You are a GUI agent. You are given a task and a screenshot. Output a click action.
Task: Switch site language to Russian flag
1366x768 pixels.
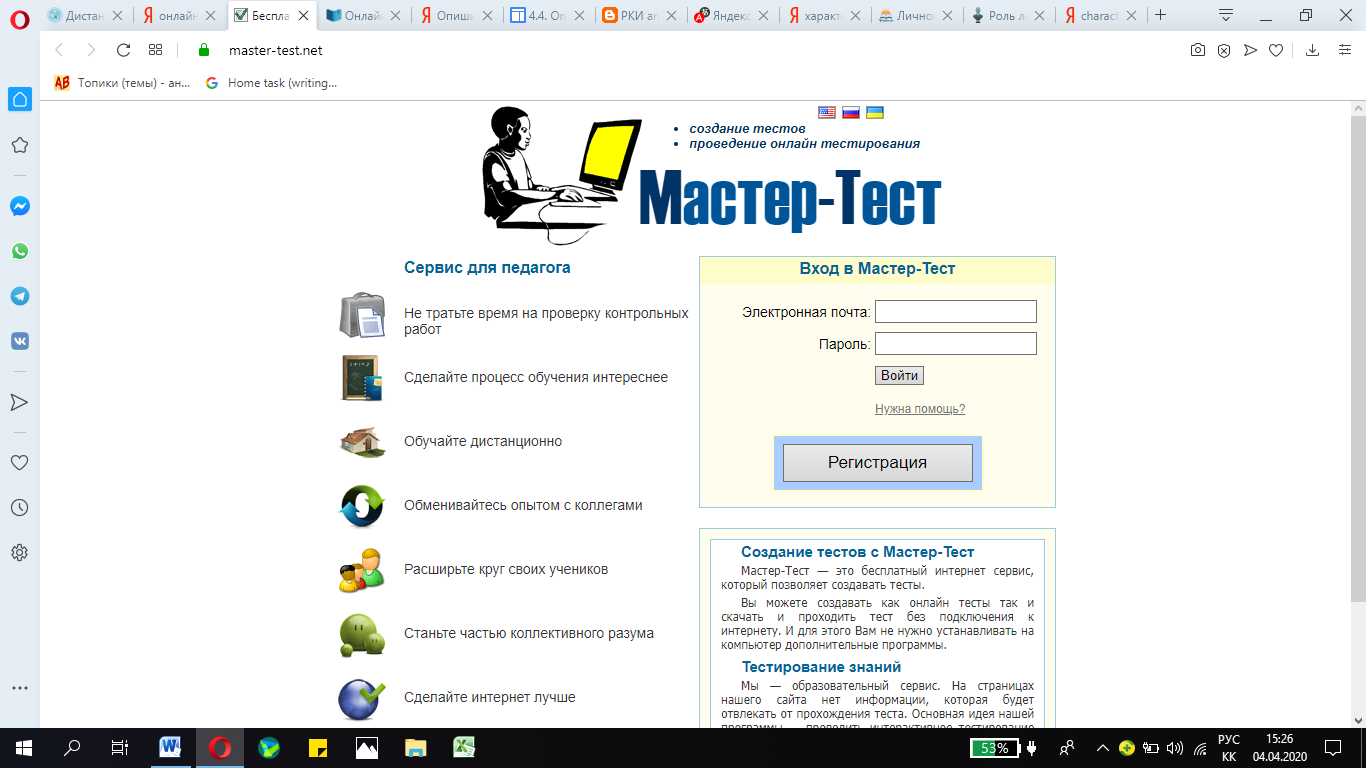point(851,113)
